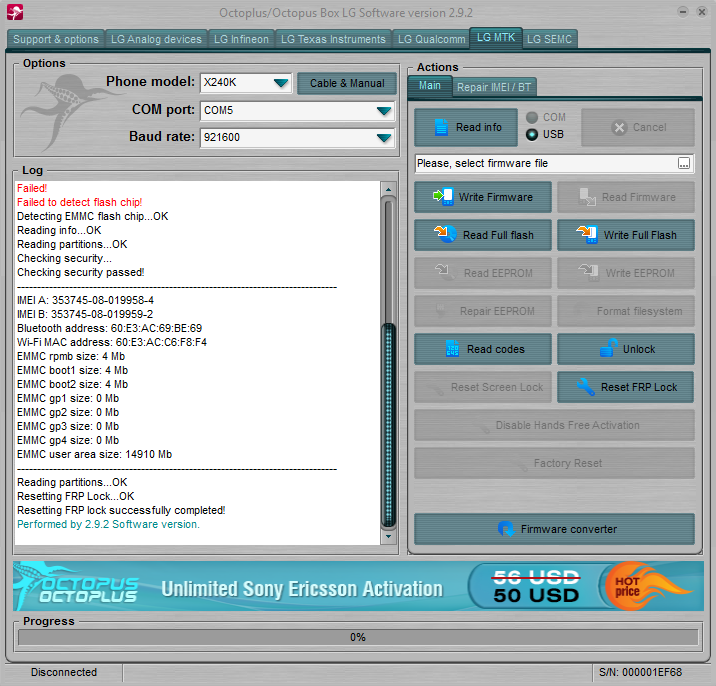This screenshot has height=686, width=716.
Task: Click the Write Firmware phone arrow icon
Action: [443, 197]
